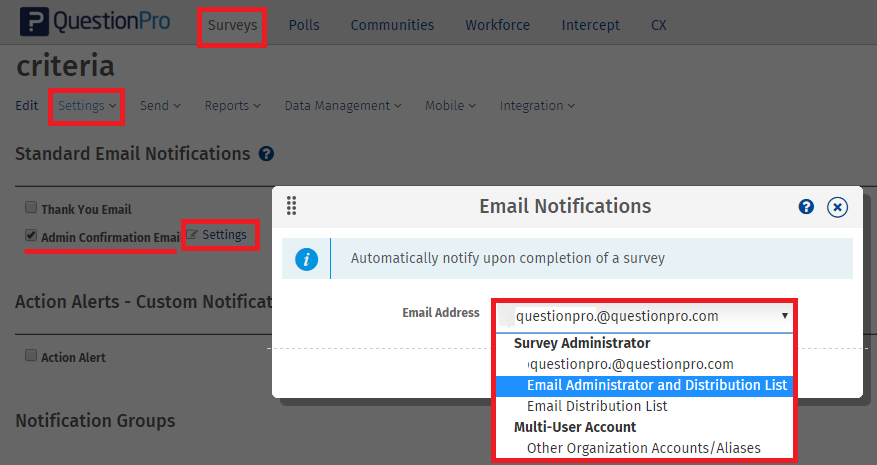877x465 pixels.
Task: Go to the Communities tab
Action: click(x=392, y=25)
